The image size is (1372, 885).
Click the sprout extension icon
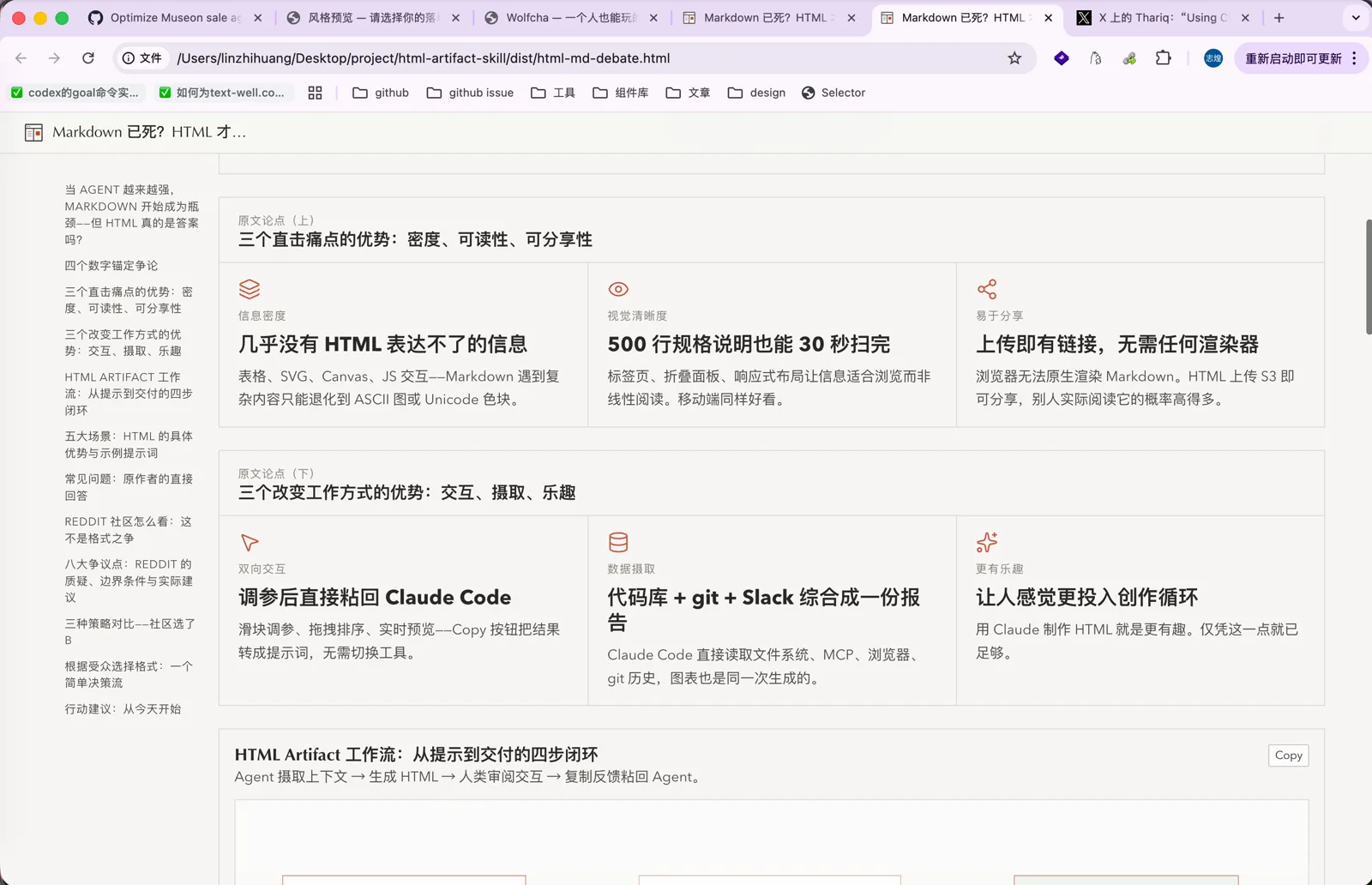(1129, 58)
